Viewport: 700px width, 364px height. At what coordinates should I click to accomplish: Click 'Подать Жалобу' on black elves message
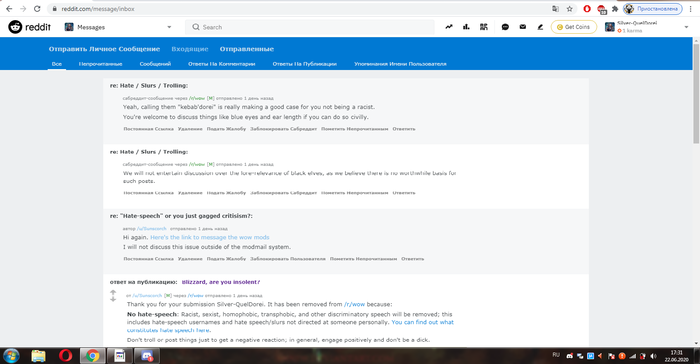226,193
